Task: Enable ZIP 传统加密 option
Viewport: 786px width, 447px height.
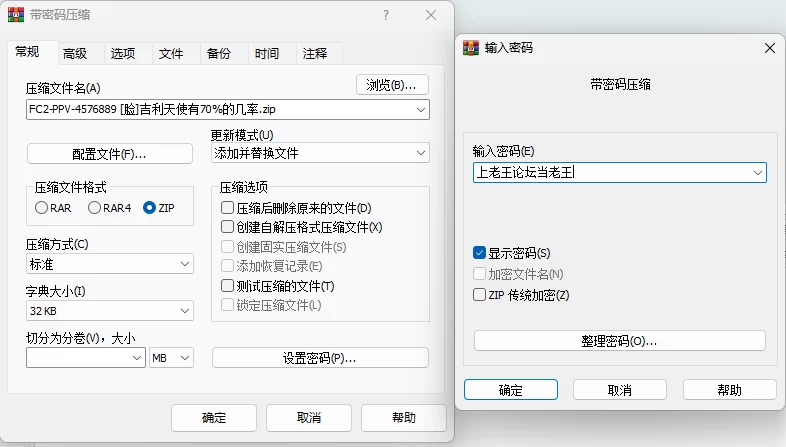Action: point(480,295)
